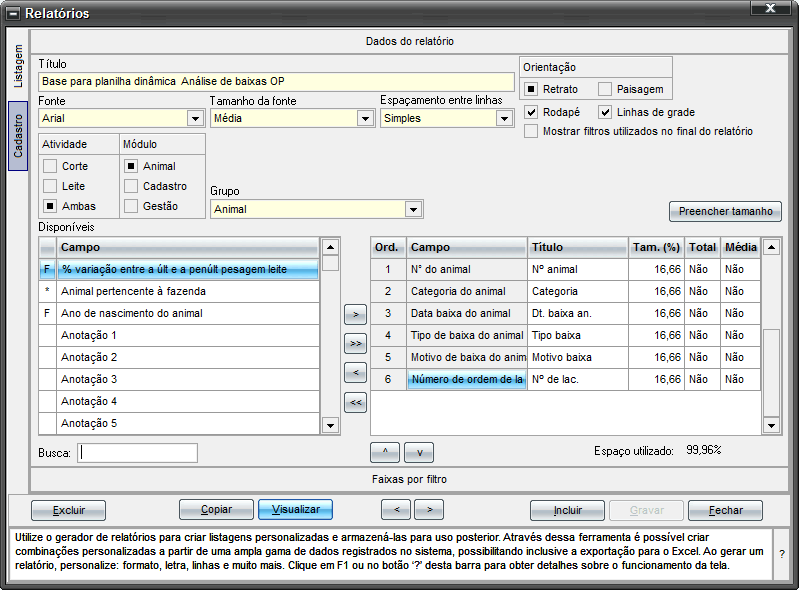Screen dimensions: 799x590
Task: Select 'Número de ordem de la' cell
Action: [466, 379]
